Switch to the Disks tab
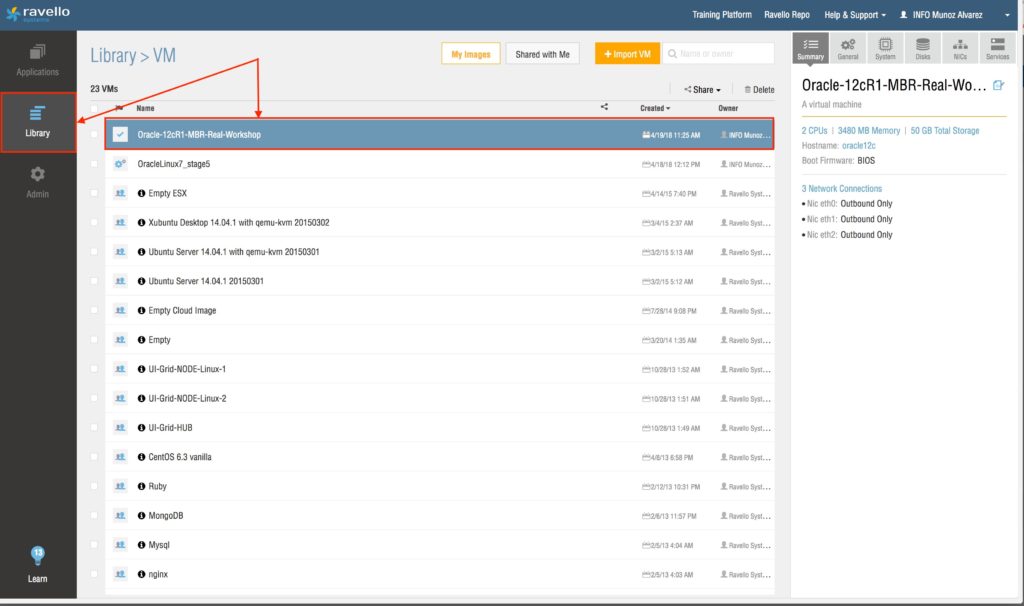Screen dimensions: 1024x606 922,49
